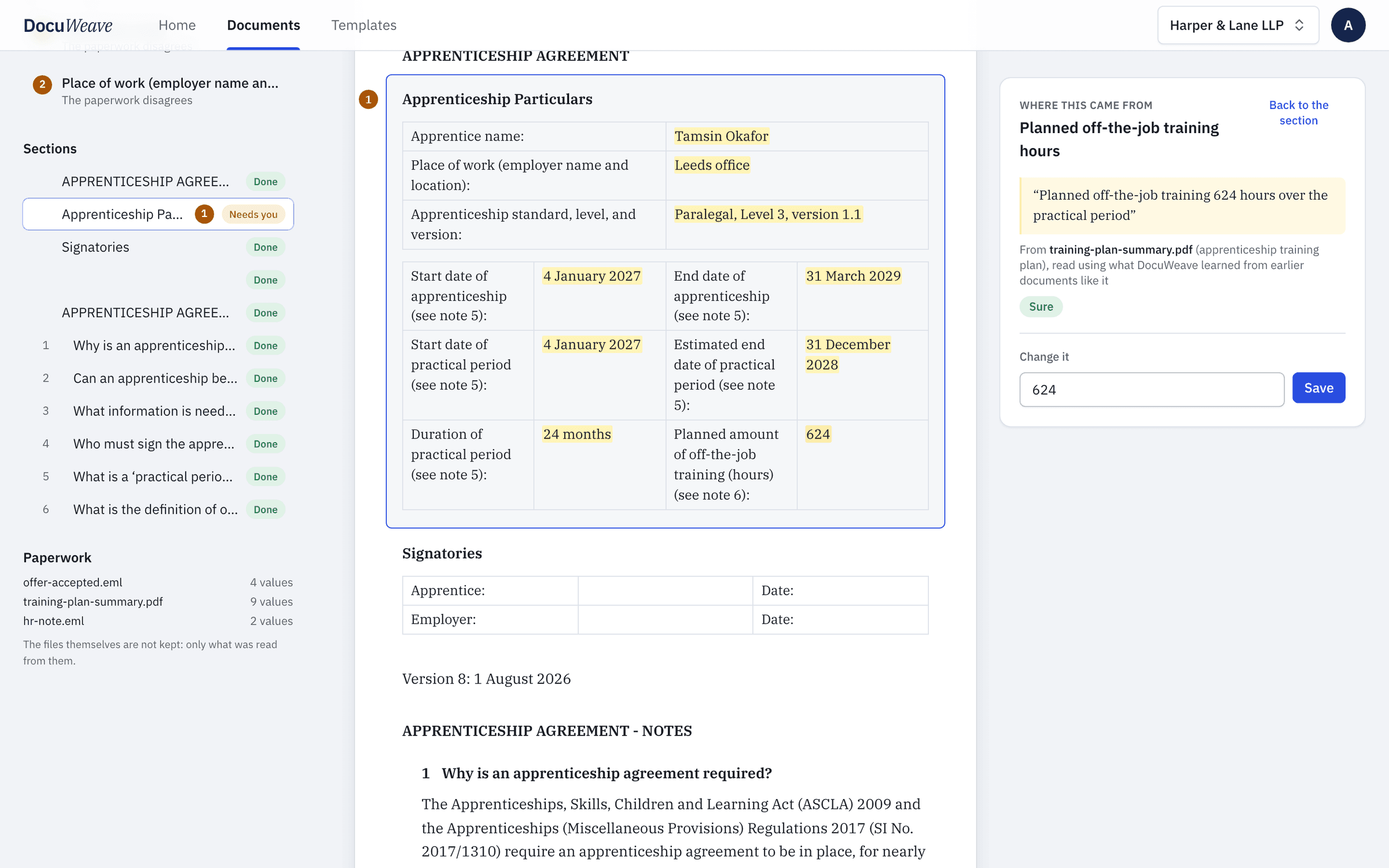Click the empty Employer signature cell
Screen dimensions: 1389x868
click(x=665, y=619)
